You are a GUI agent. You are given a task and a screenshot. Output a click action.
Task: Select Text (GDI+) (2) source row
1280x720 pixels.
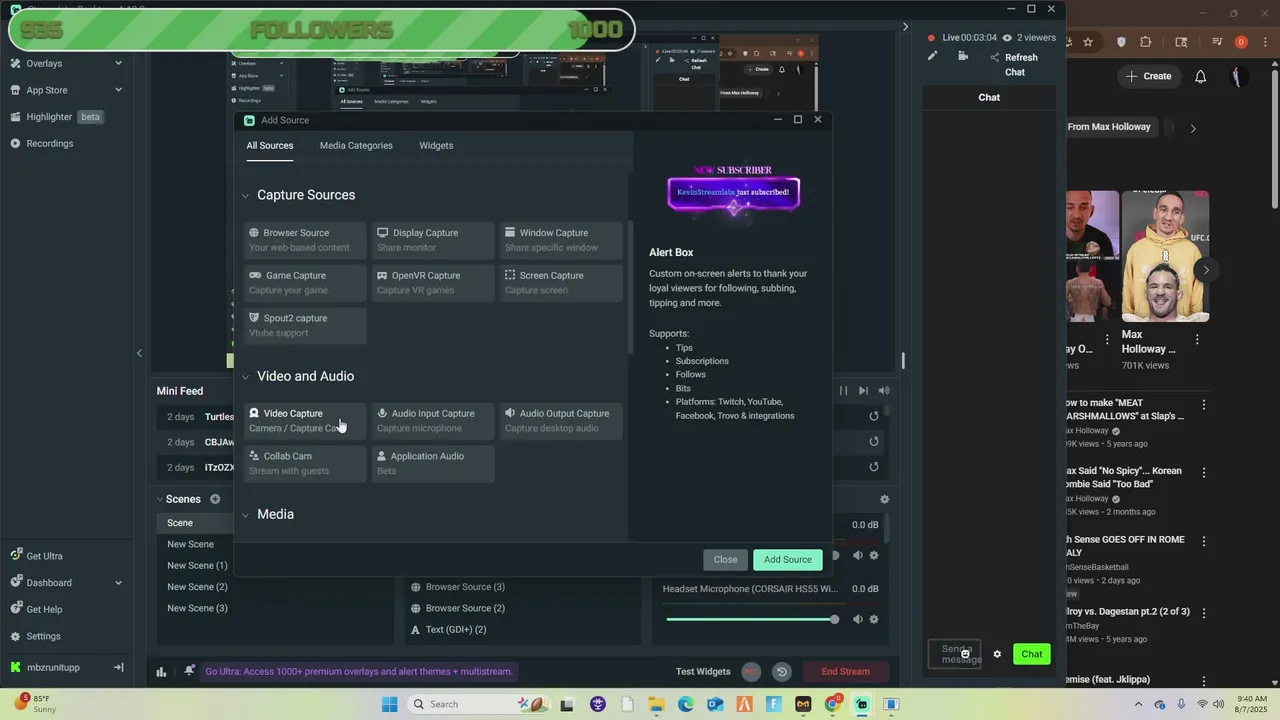pyautogui.click(x=455, y=630)
